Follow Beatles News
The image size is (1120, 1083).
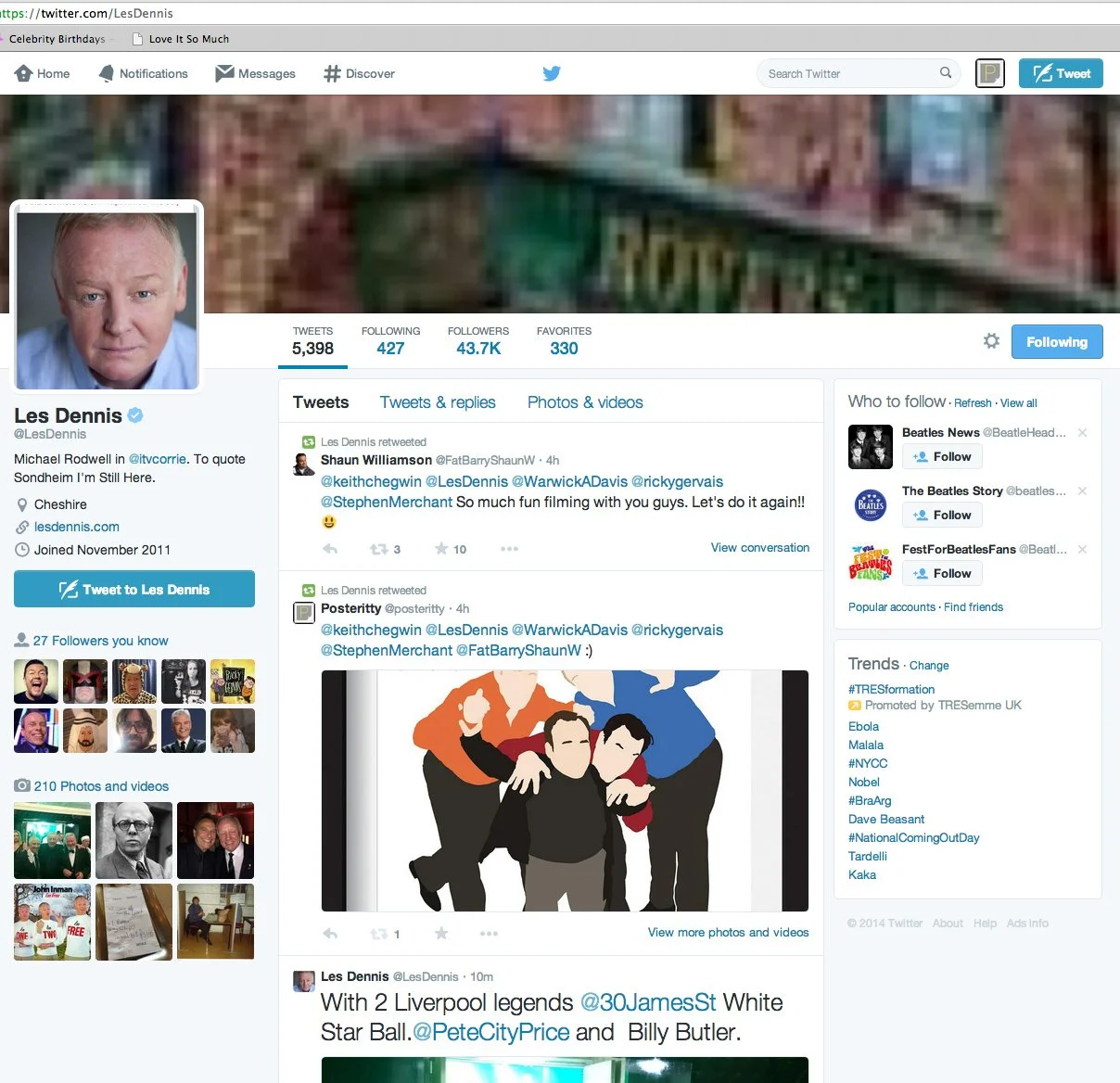(x=942, y=456)
